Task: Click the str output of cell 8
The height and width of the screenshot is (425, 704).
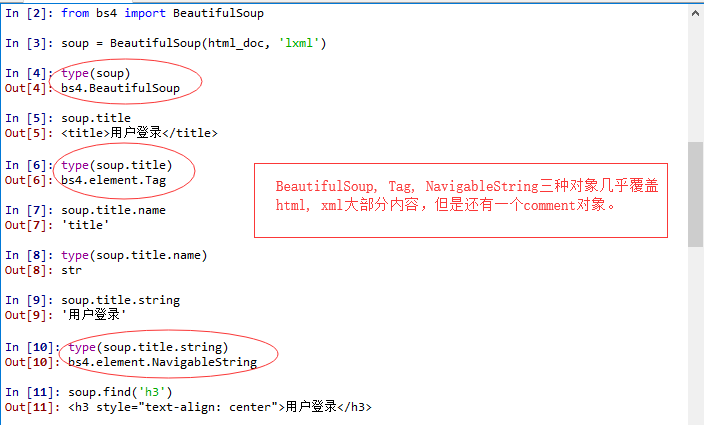Action: coord(71,270)
